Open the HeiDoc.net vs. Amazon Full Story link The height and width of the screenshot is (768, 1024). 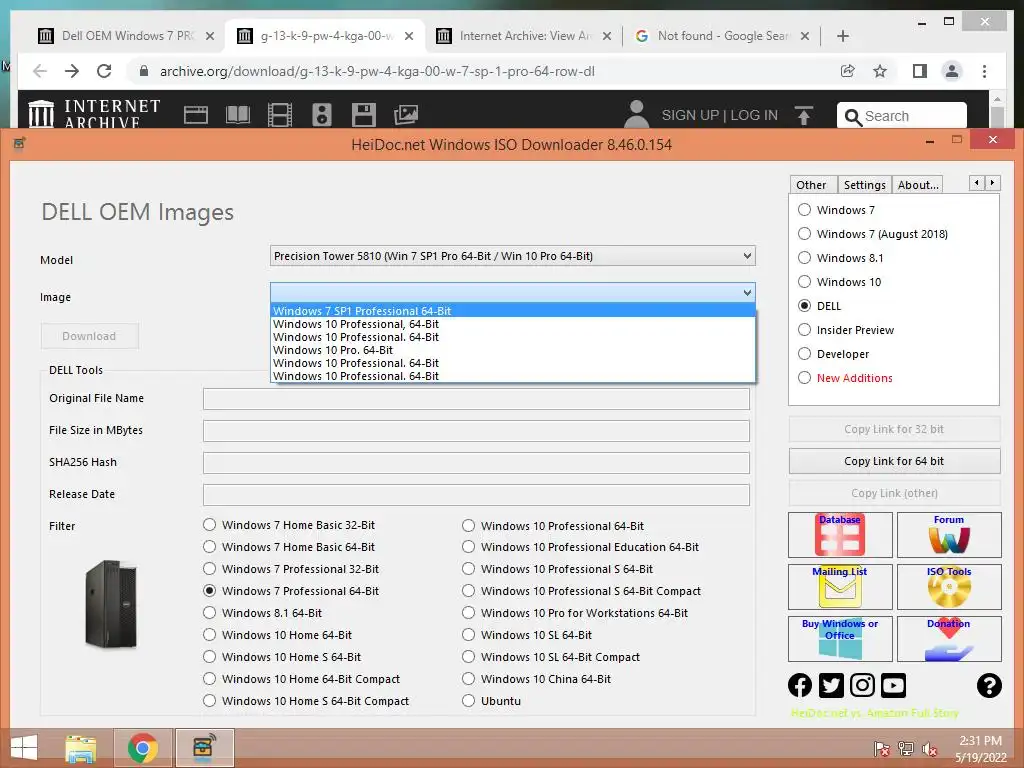(874, 713)
